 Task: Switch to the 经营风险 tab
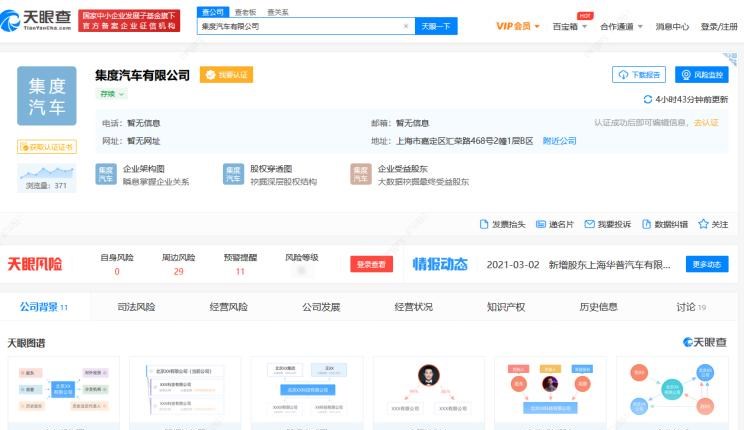(x=229, y=307)
